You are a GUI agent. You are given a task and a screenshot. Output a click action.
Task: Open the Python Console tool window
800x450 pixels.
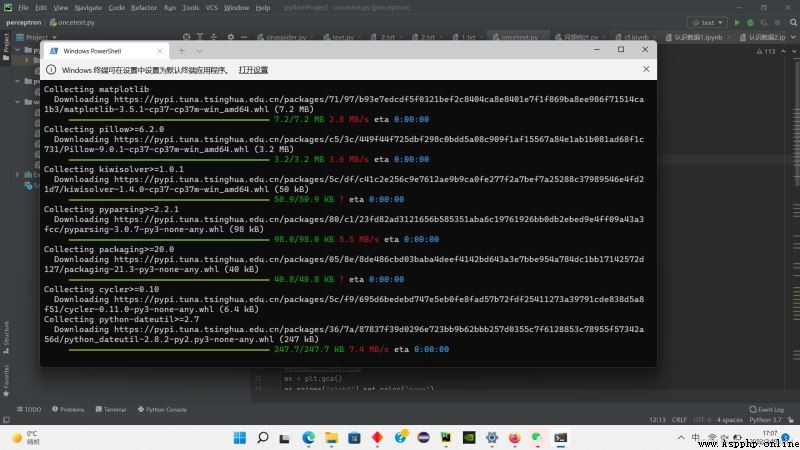(162, 409)
